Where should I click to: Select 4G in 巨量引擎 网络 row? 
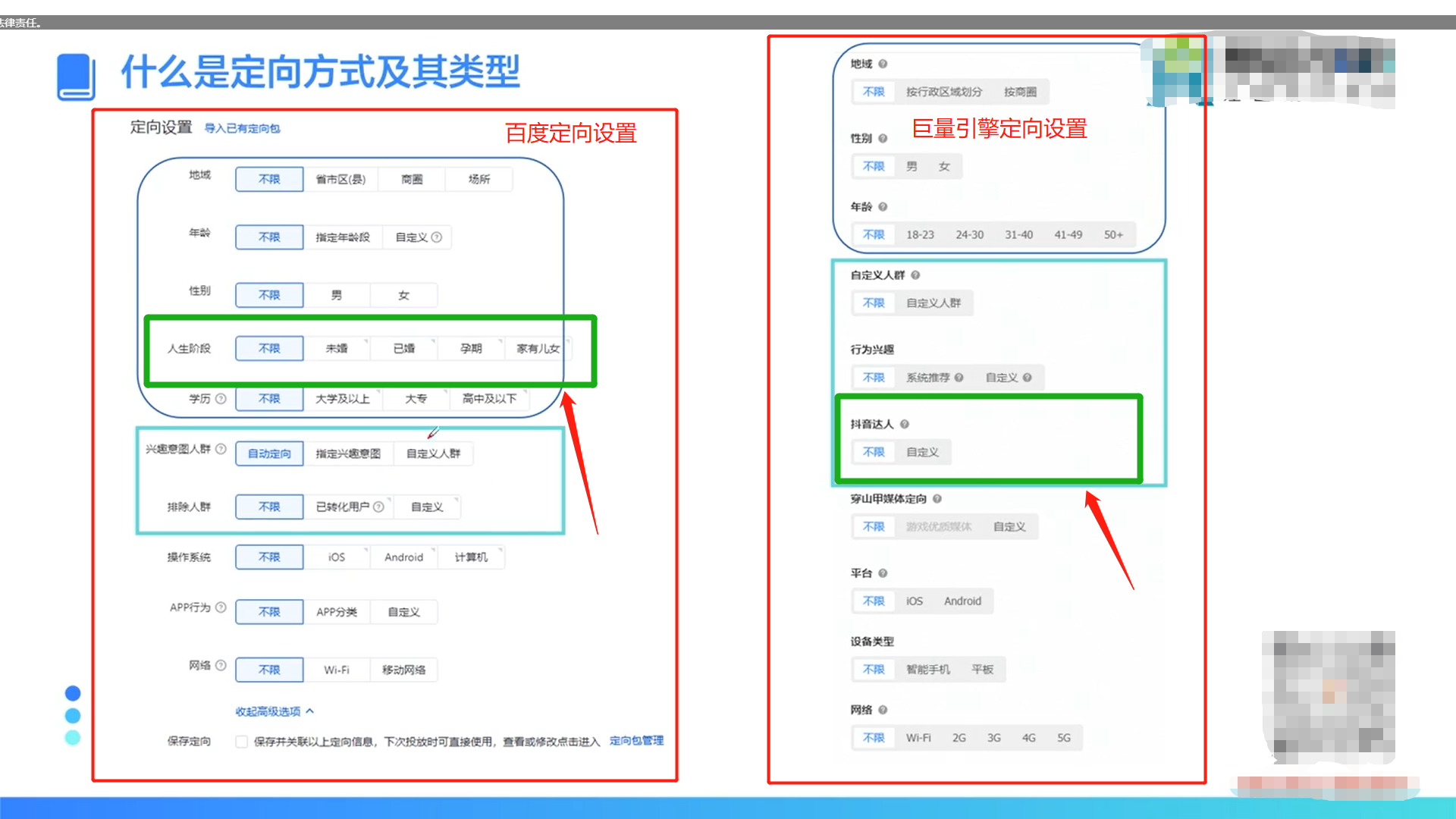tap(1029, 738)
